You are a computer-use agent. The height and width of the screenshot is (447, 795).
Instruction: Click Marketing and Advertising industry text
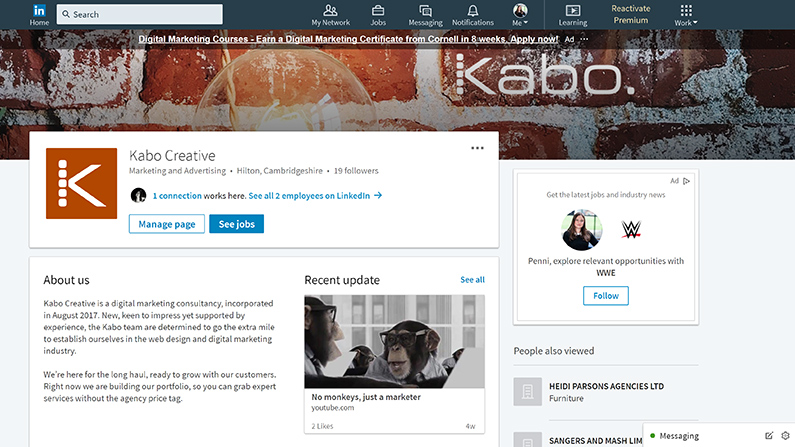click(177, 171)
